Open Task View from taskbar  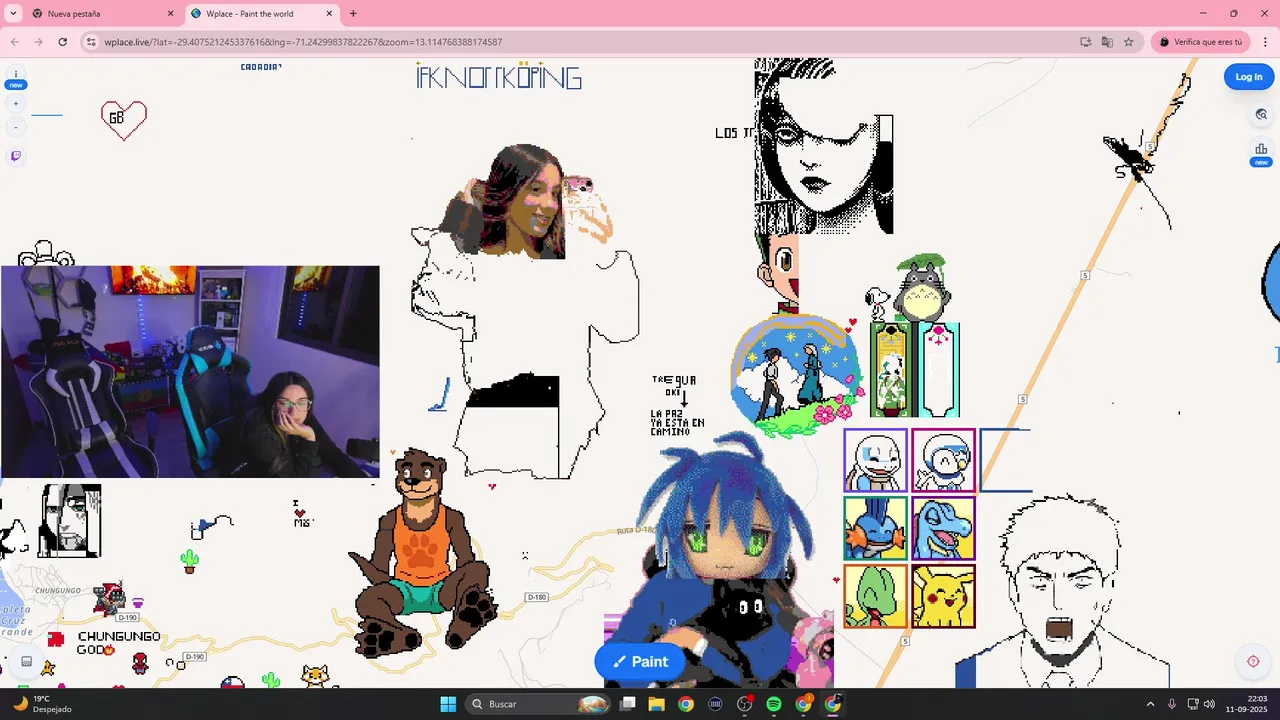coord(627,704)
